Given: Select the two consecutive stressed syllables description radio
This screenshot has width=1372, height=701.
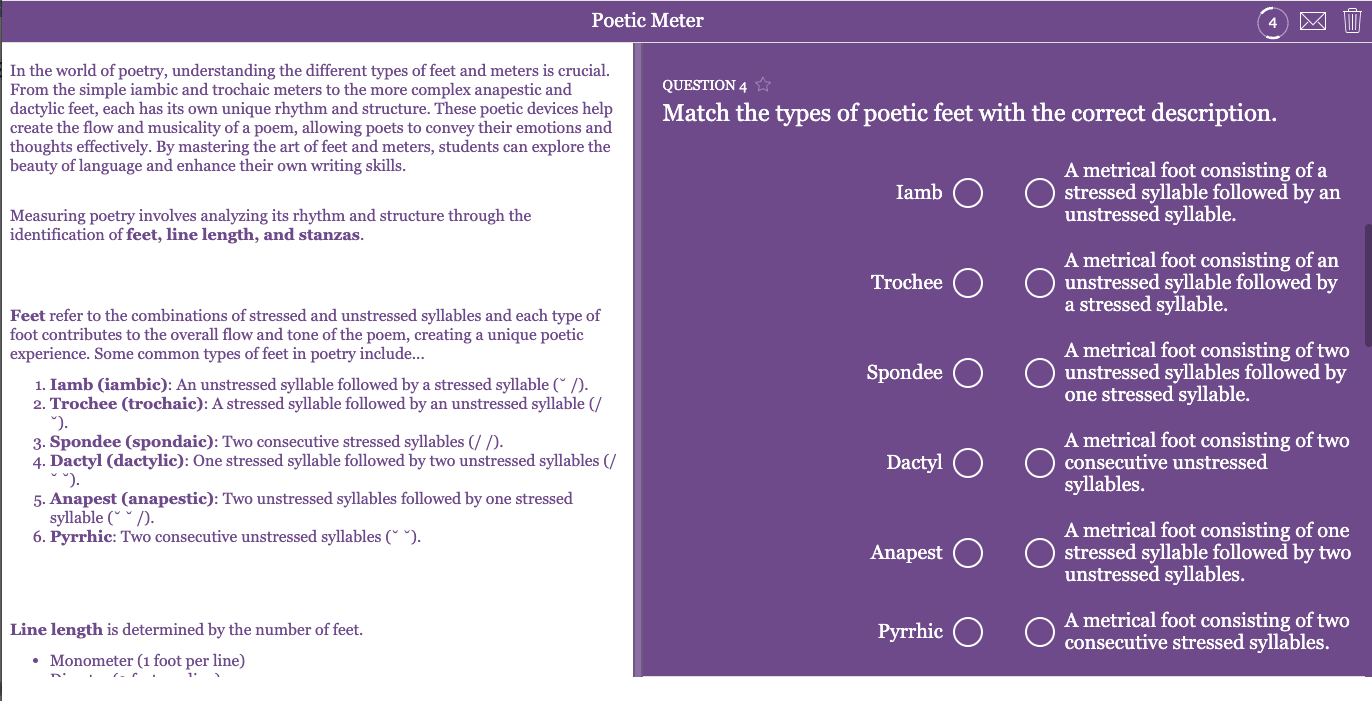Looking at the screenshot, I should [1039, 632].
